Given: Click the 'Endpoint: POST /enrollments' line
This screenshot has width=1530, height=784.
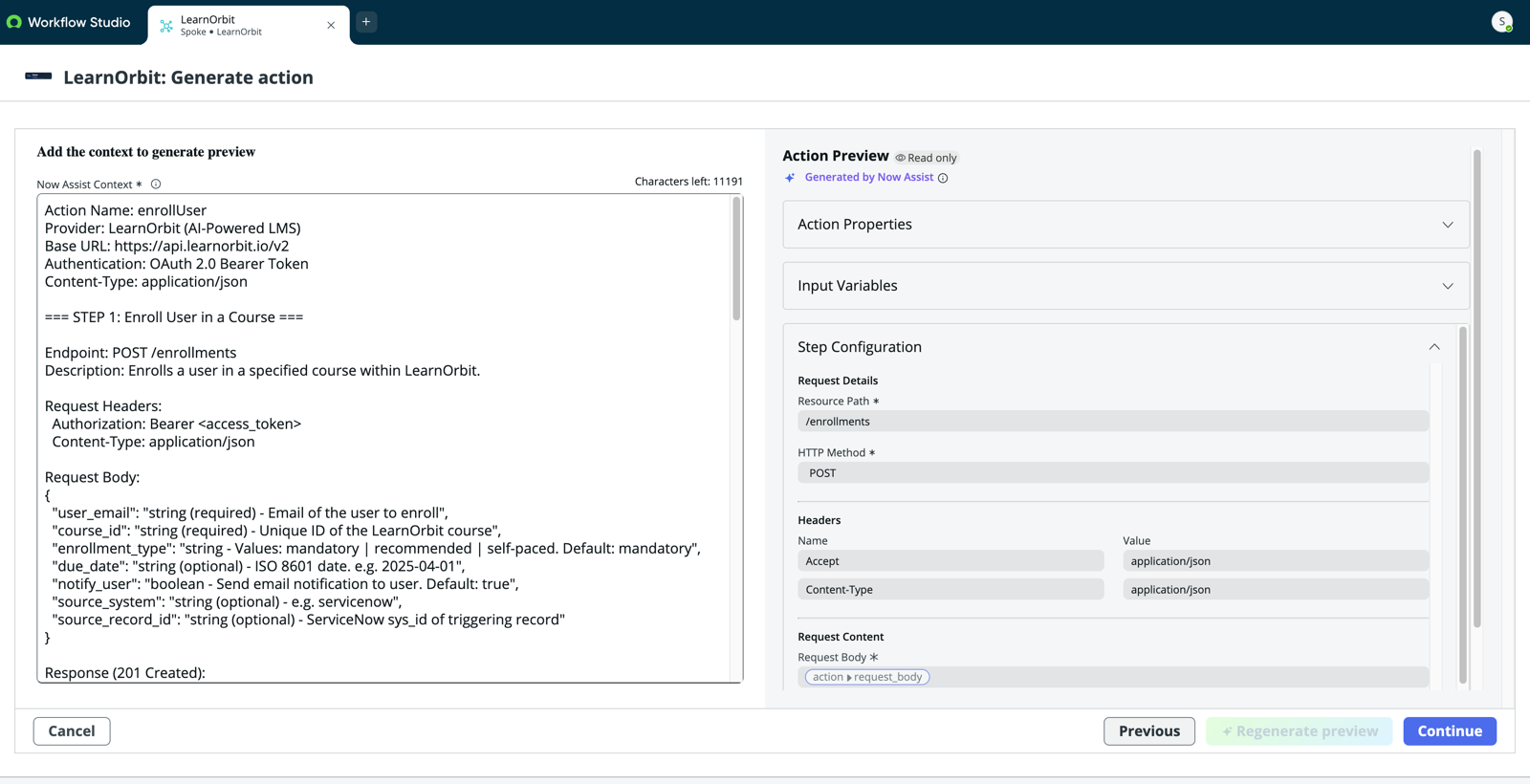Looking at the screenshot, I should [141, 353].
